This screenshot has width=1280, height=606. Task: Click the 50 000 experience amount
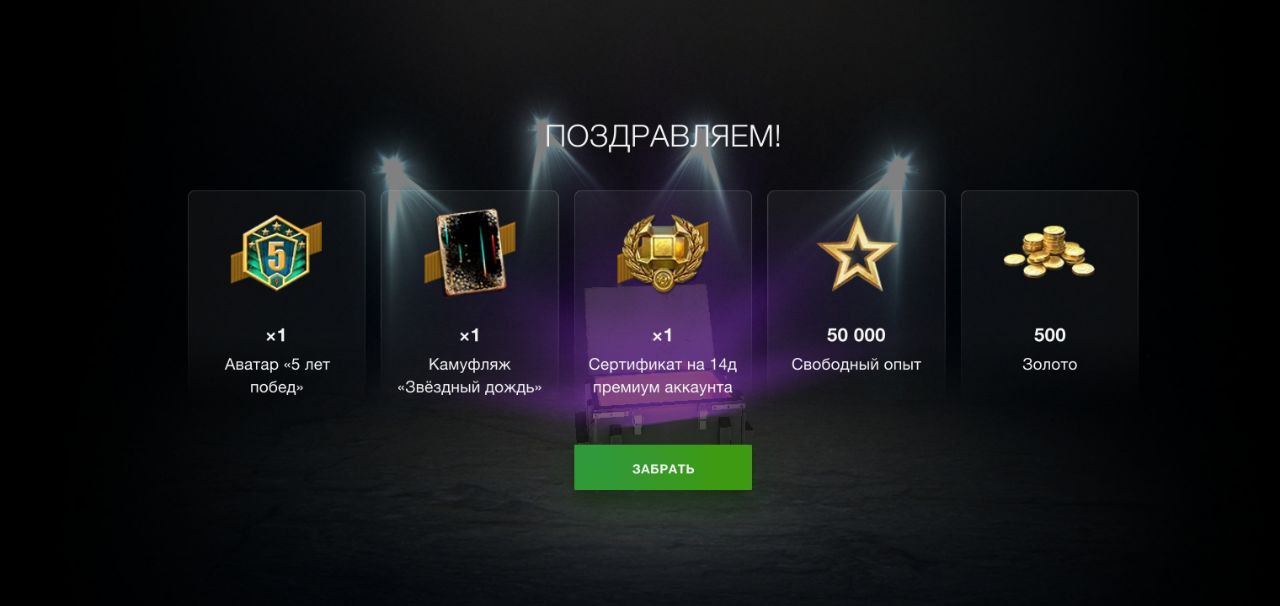(856, 335)
